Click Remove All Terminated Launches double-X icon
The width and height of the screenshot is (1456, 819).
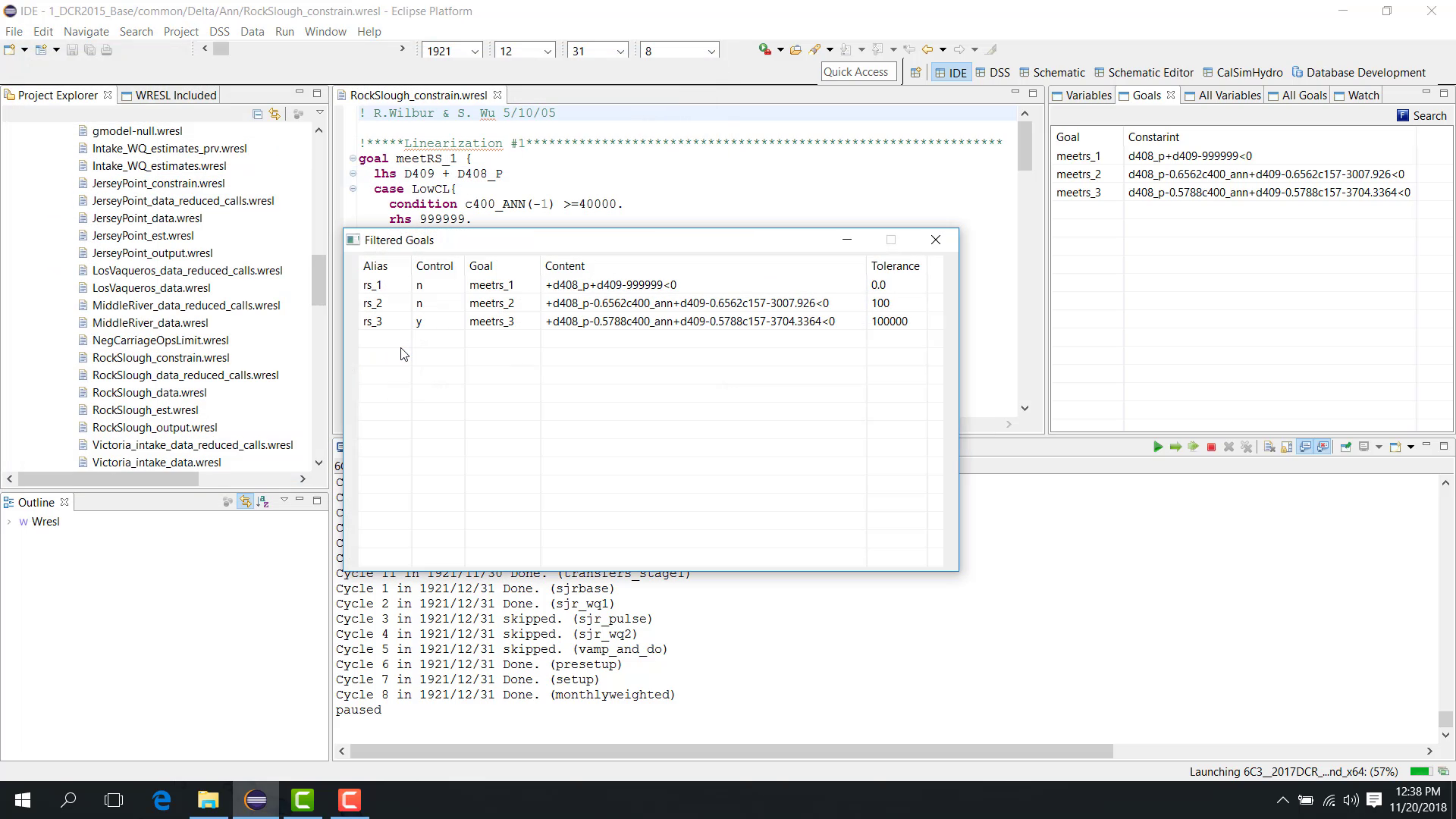[x=1246, y=447]
